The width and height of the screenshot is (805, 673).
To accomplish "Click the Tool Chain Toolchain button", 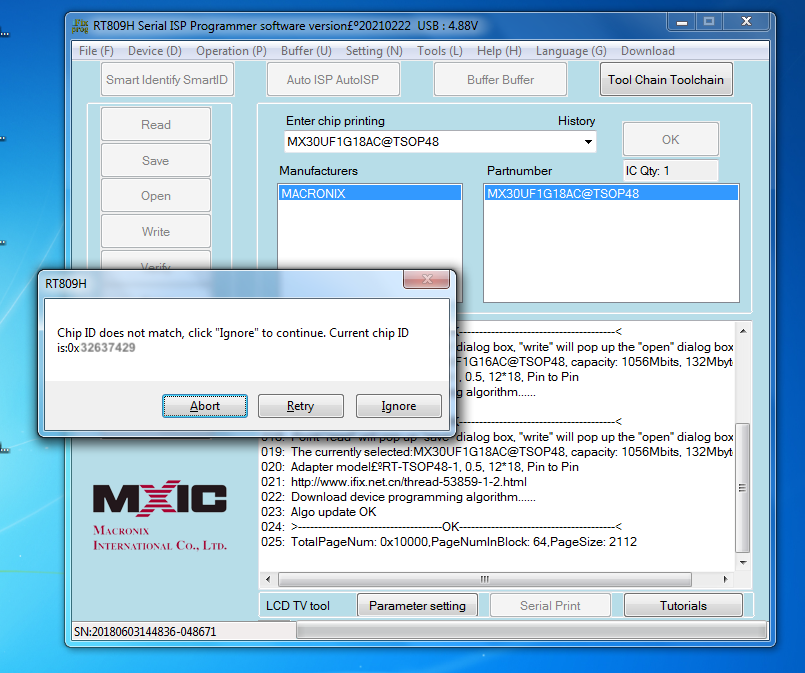I will (x=665, y=80).
